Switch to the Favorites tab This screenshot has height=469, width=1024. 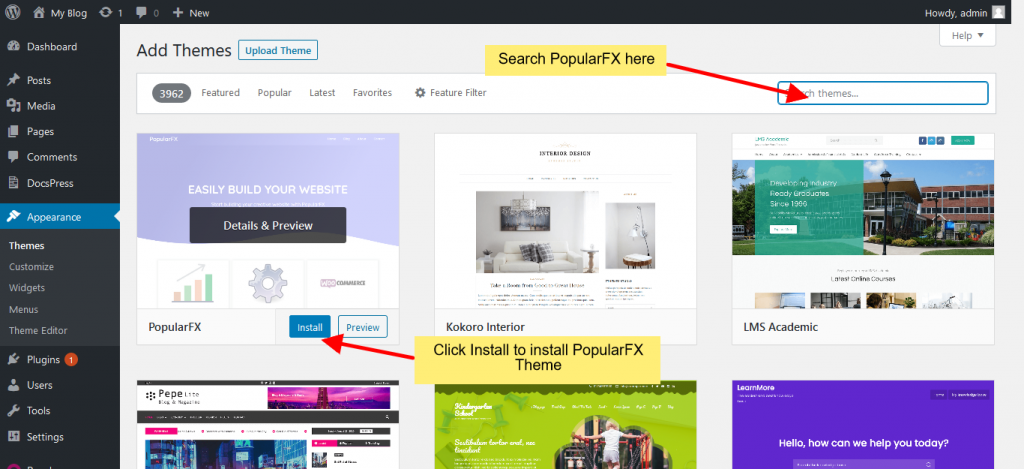[372, 93]
